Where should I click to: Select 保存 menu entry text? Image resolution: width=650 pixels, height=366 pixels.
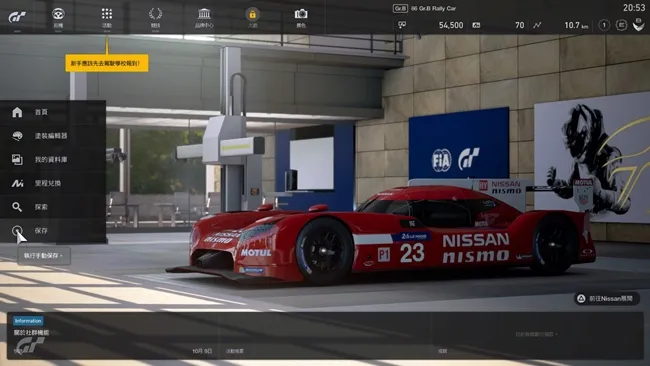coord(41,230)
